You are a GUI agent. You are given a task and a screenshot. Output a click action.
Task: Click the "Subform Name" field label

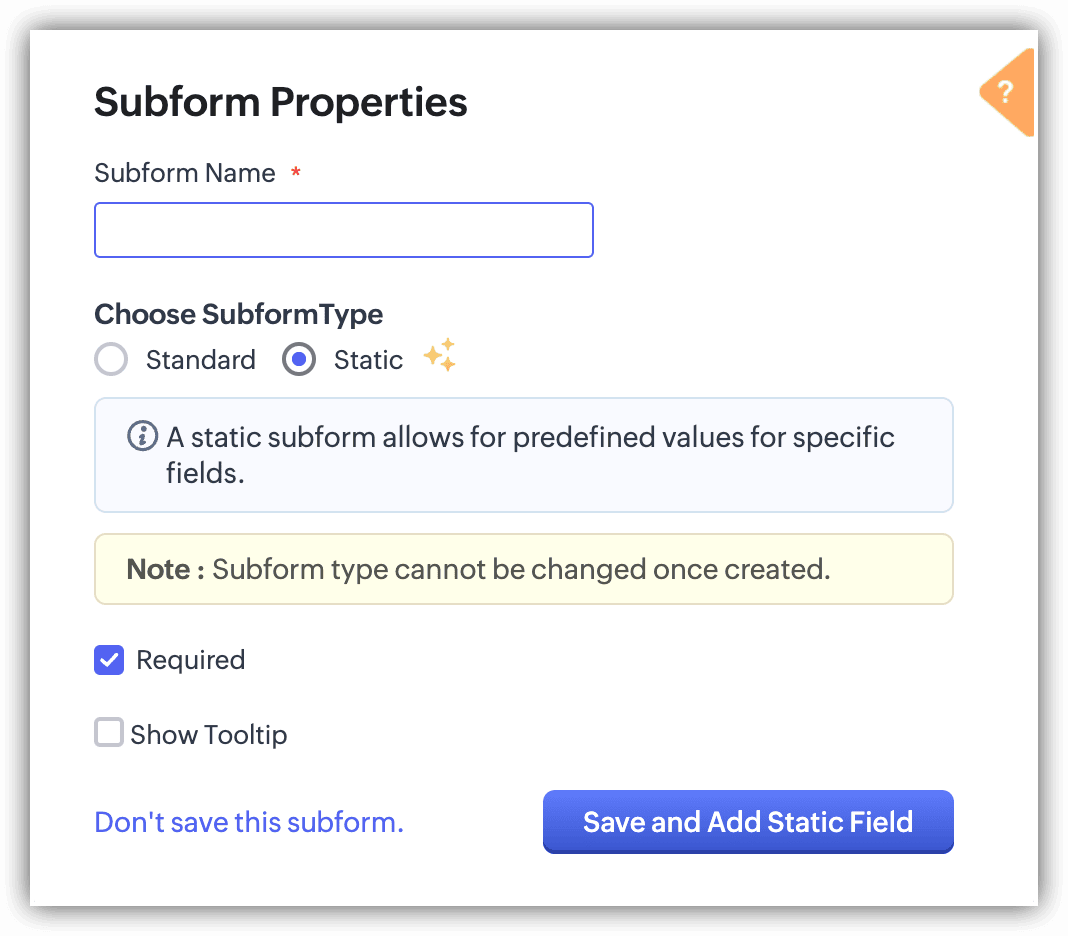(x=185, y=173)
